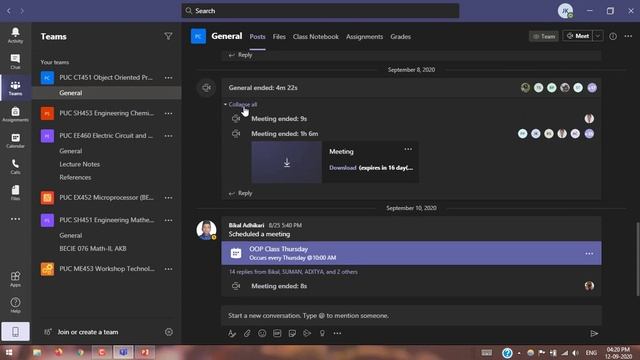The width and height of the screenshot is (640, 360).
Task: Open the user profile avatar menu
Action: coord(565,11)
